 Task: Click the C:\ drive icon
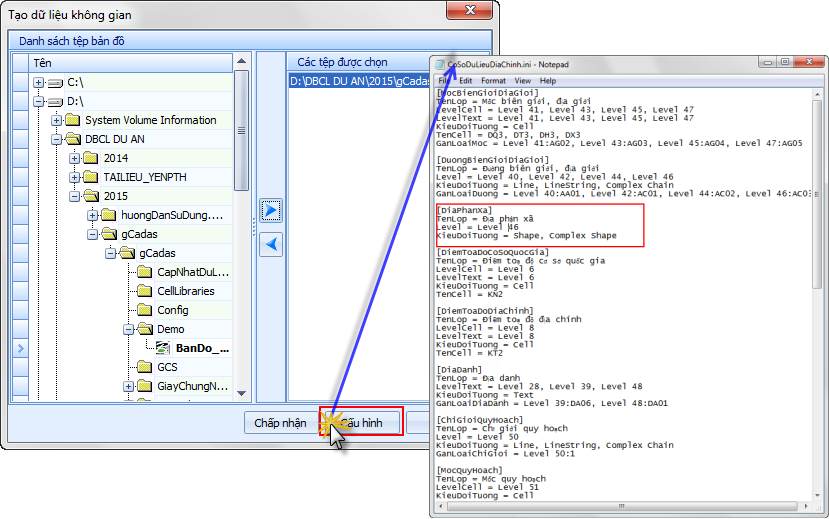click(x=55, y=82)
